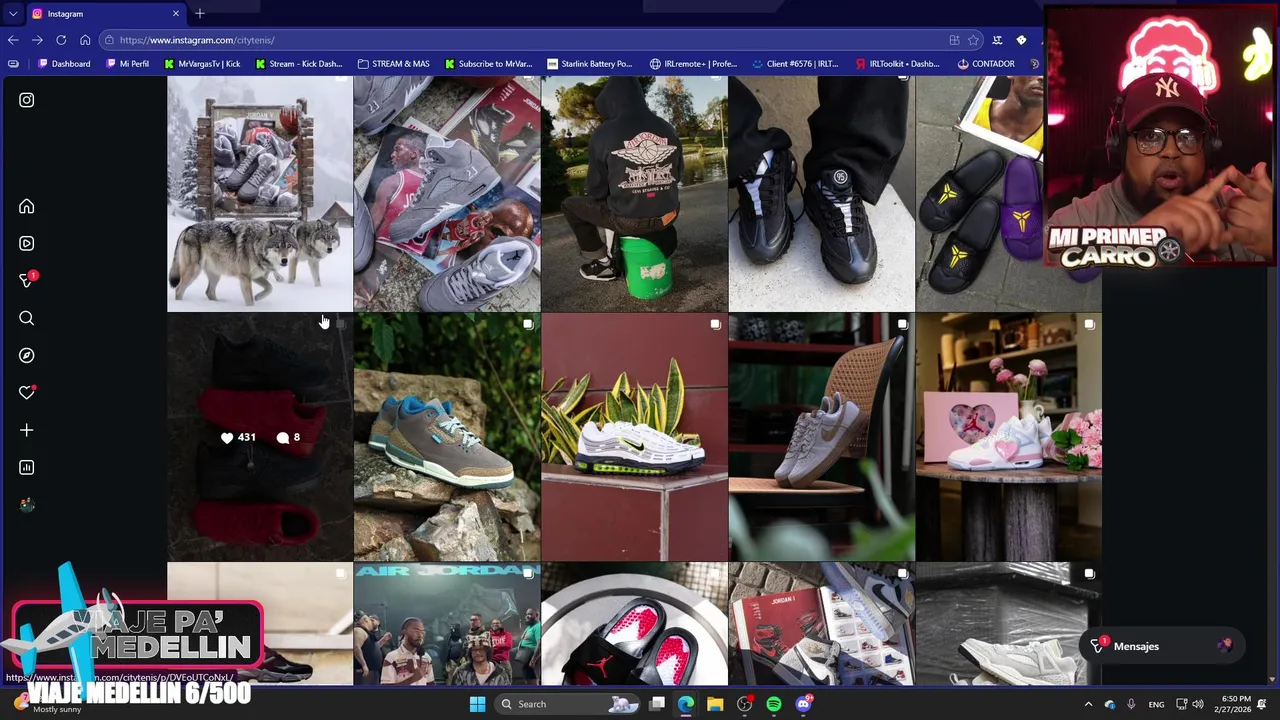
Task: Open the Starlink Battery bookmark
Action: coord(590,64)
